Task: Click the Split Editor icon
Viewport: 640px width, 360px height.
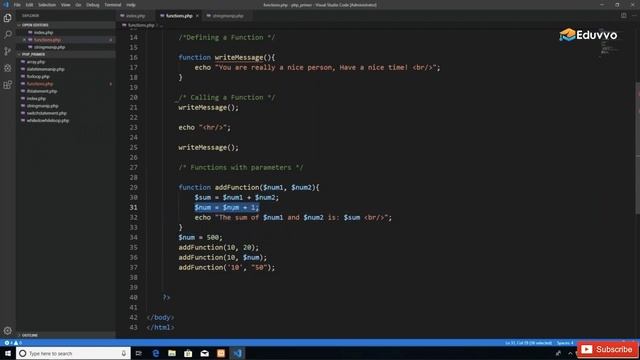Action: click(624, 16)
